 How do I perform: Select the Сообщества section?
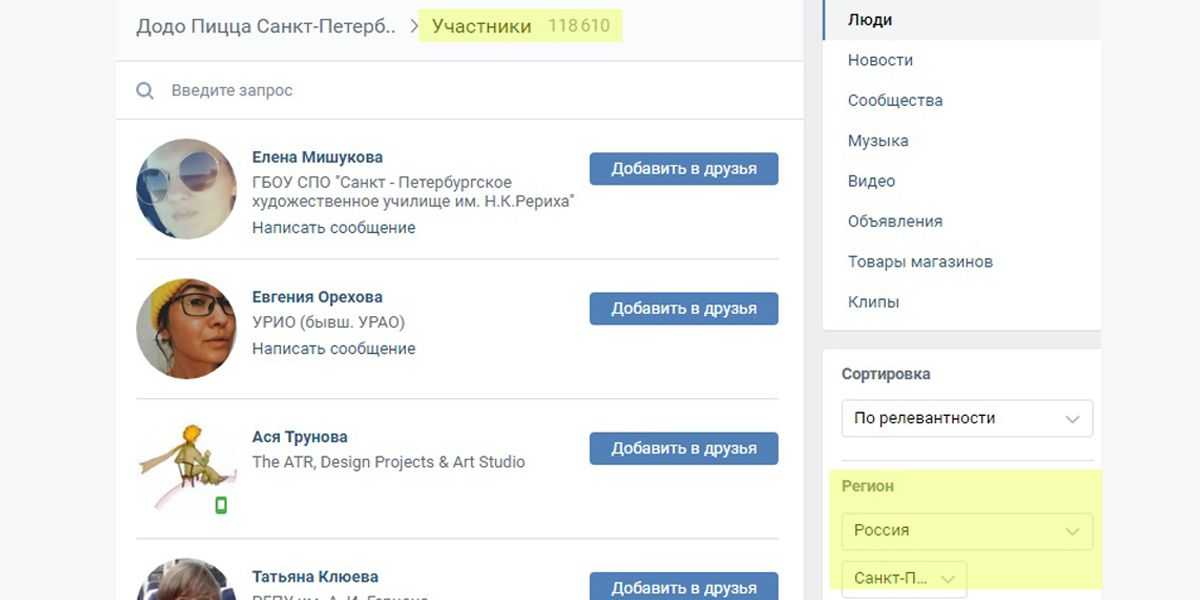[x=895, y=100]
